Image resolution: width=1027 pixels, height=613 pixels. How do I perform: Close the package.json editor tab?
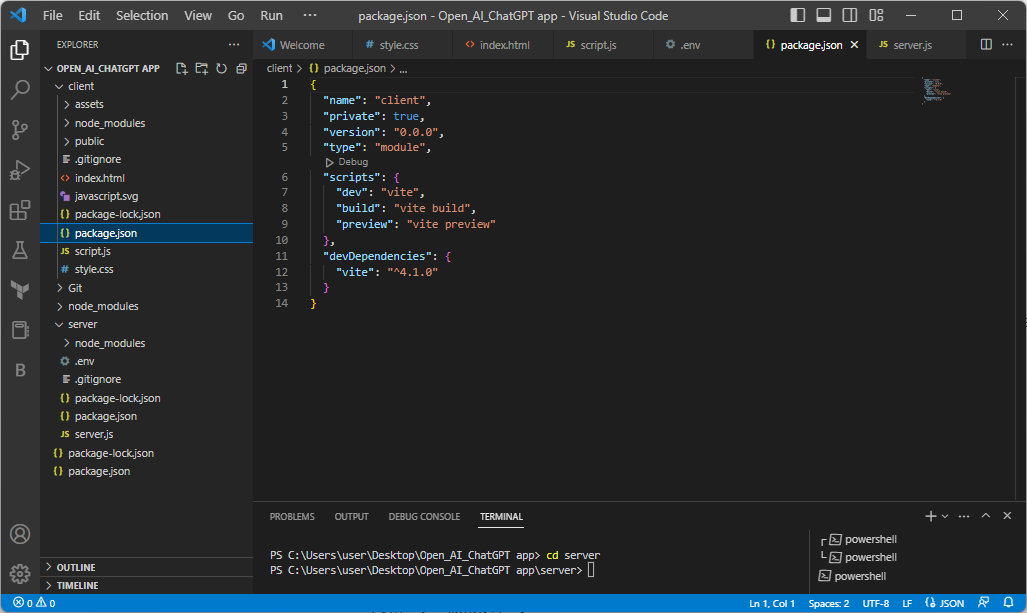click(854, 45)
